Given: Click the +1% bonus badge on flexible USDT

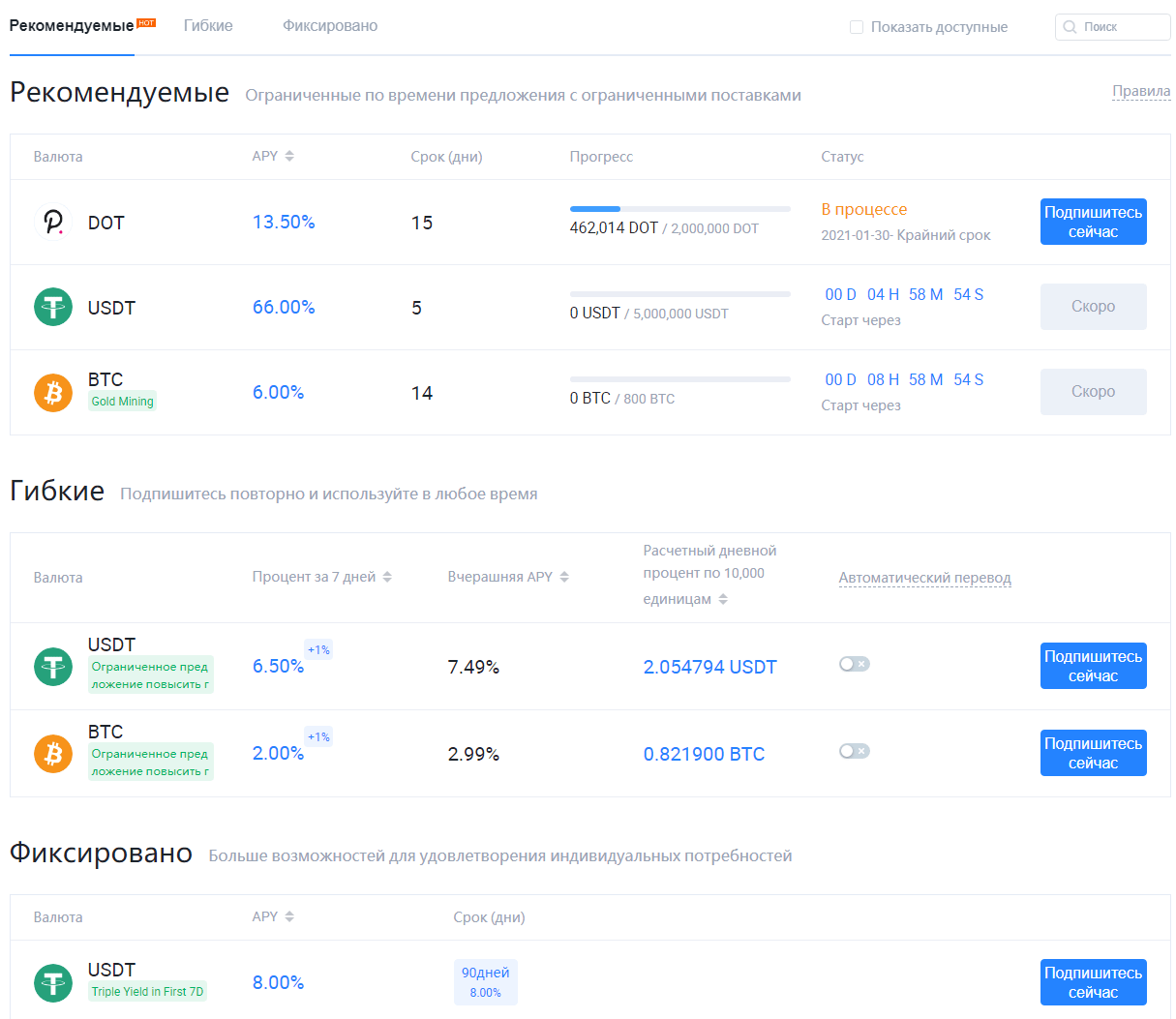Looking at the screenshot, I should tap(318, 650).
